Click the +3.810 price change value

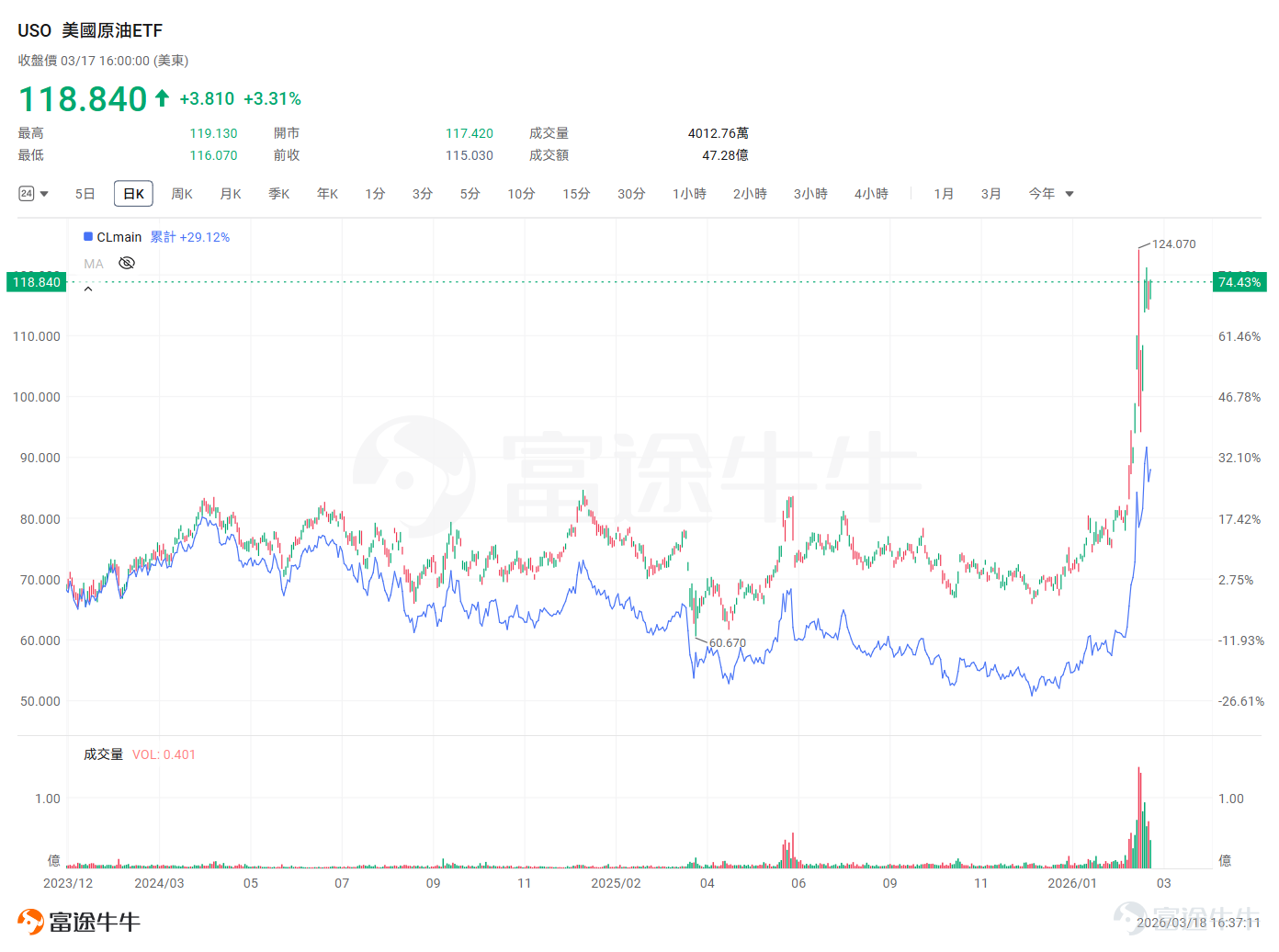pos(207,99)
